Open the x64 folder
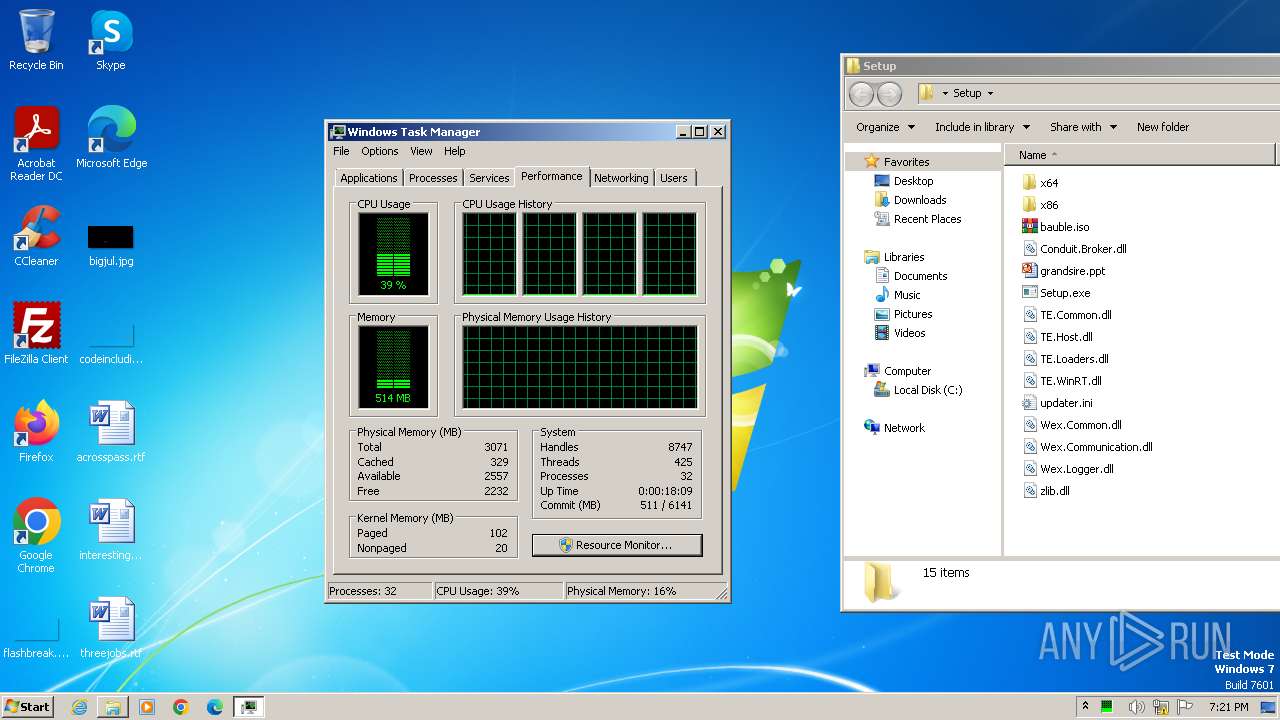Viewport: 1280px width, 720px height. tap(1040, 183)
